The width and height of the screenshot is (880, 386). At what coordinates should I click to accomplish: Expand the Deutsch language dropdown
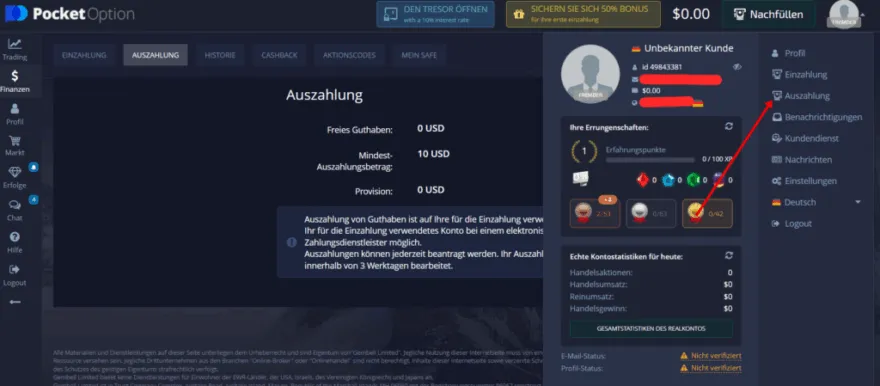(816, 202)
